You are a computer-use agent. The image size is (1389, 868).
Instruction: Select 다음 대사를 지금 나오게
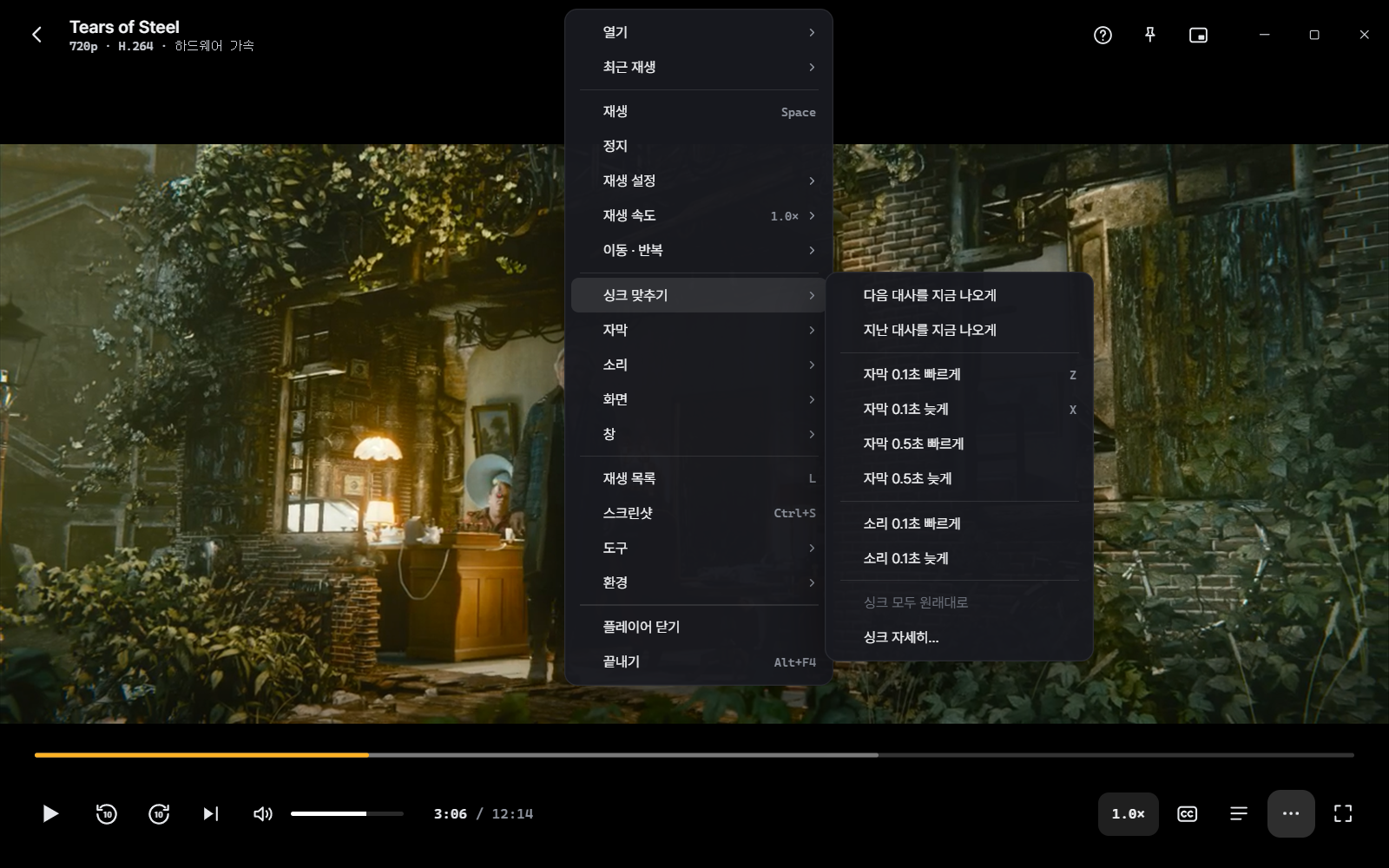pos(959,295)
